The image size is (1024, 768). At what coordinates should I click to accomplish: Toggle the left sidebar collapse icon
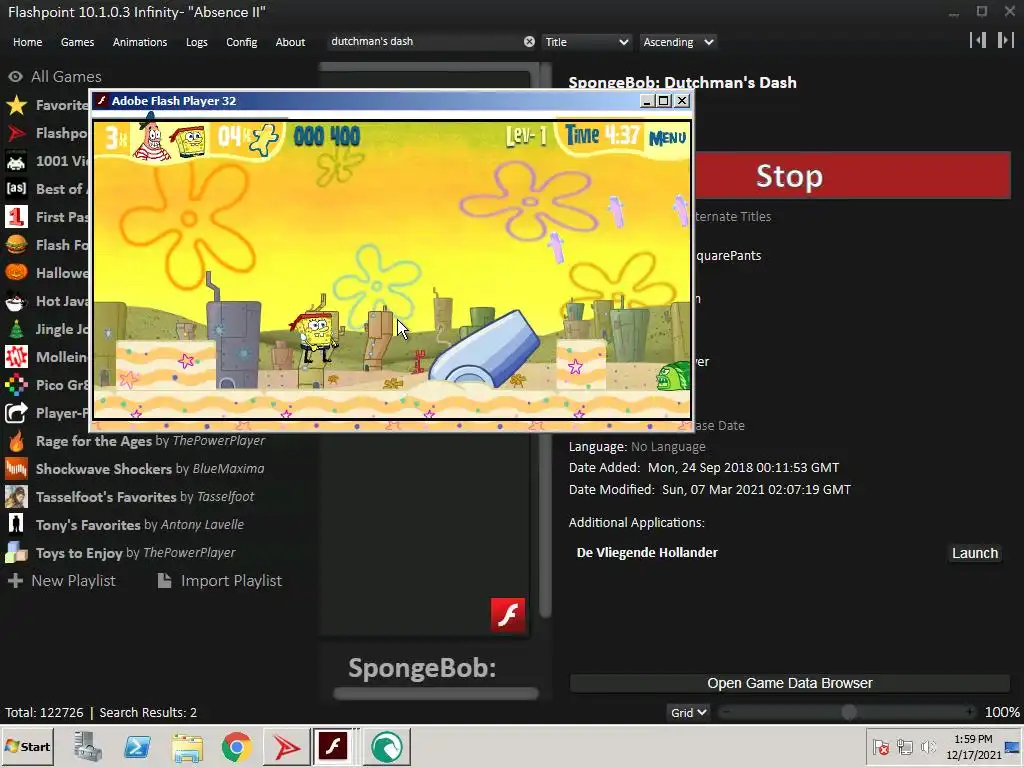(978, 40)
